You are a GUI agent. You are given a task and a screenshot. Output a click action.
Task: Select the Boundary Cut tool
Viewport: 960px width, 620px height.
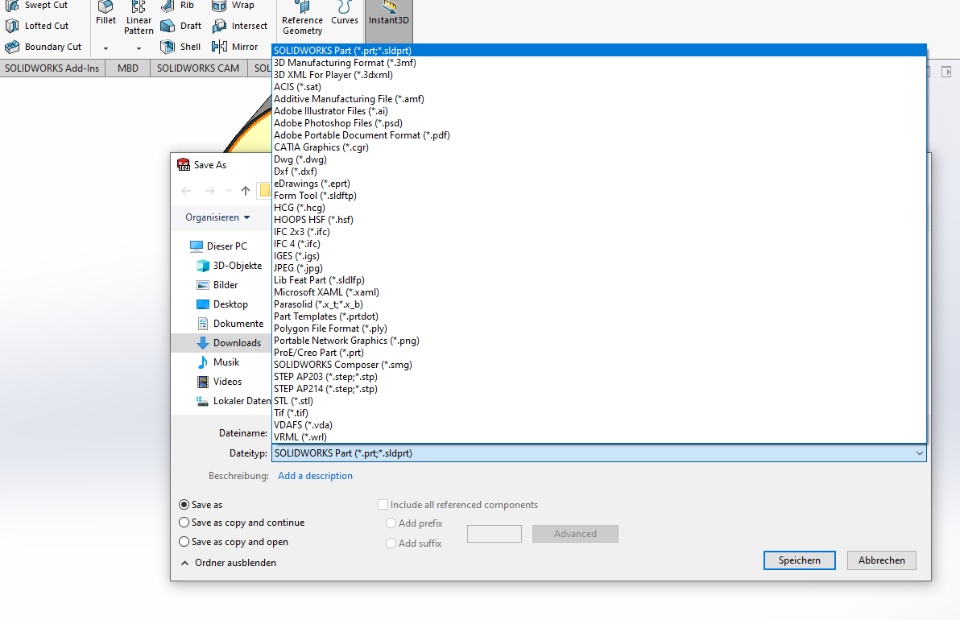click(x=43, y=47)
